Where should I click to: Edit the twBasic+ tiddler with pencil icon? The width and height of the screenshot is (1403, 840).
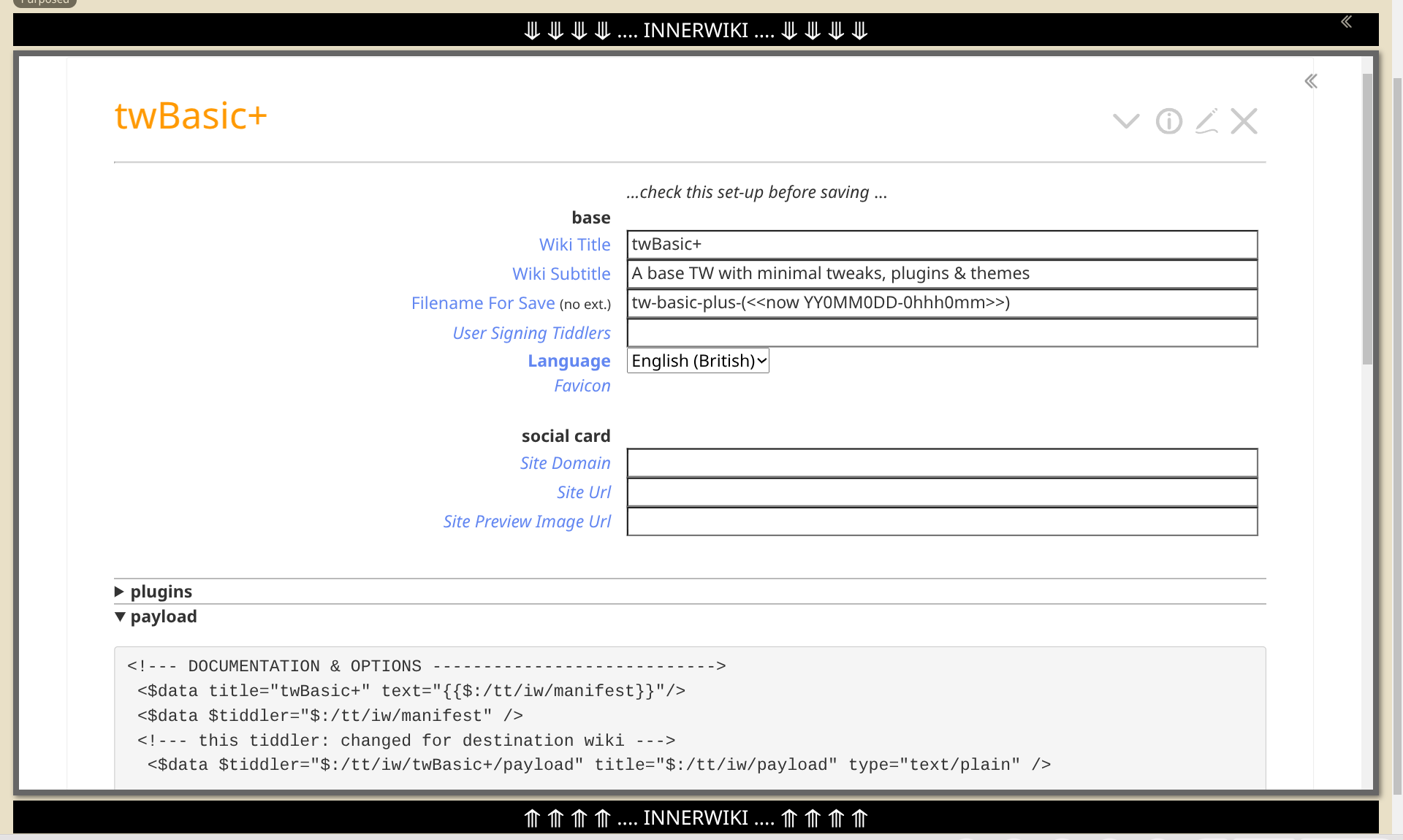[1206, 121]
